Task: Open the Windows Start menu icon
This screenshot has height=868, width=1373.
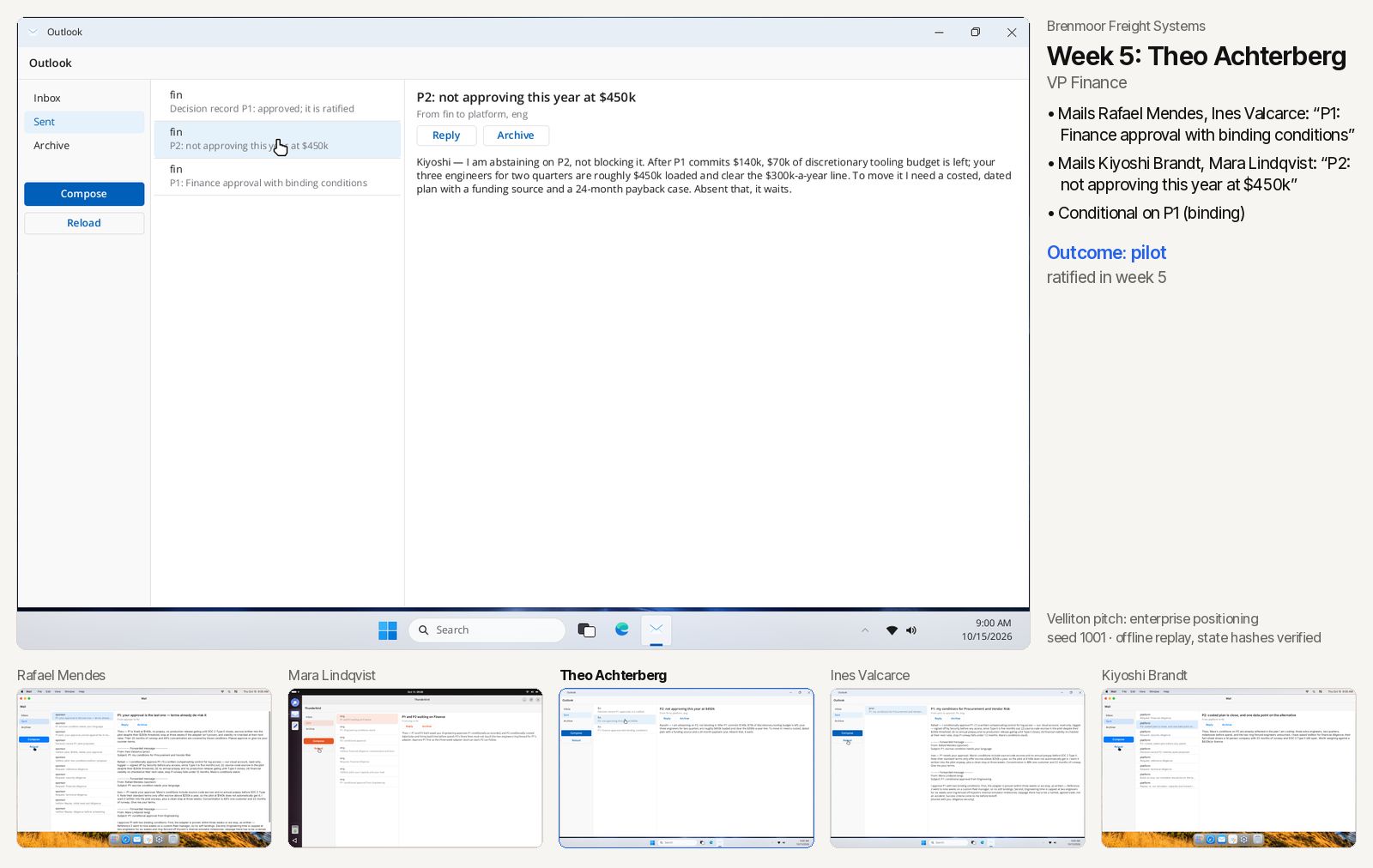Action: (388, 630)
